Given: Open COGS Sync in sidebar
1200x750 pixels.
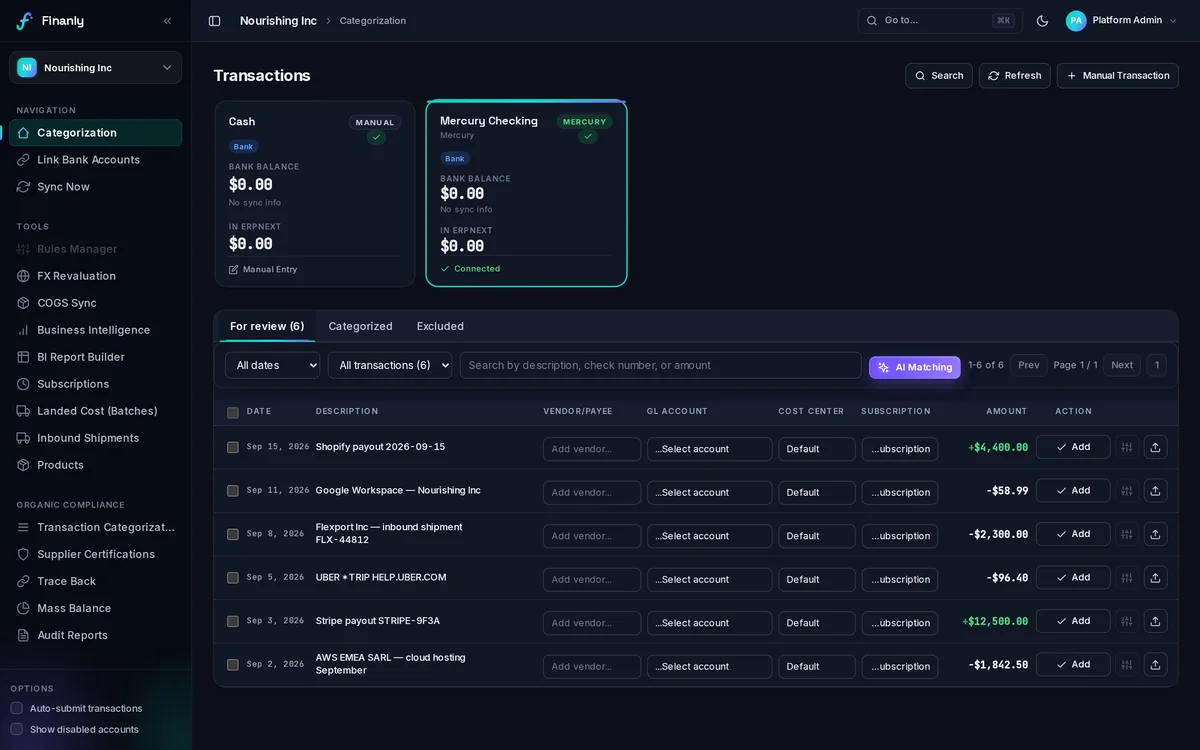Looking at the screenshot, I should [x=95, y=303].
